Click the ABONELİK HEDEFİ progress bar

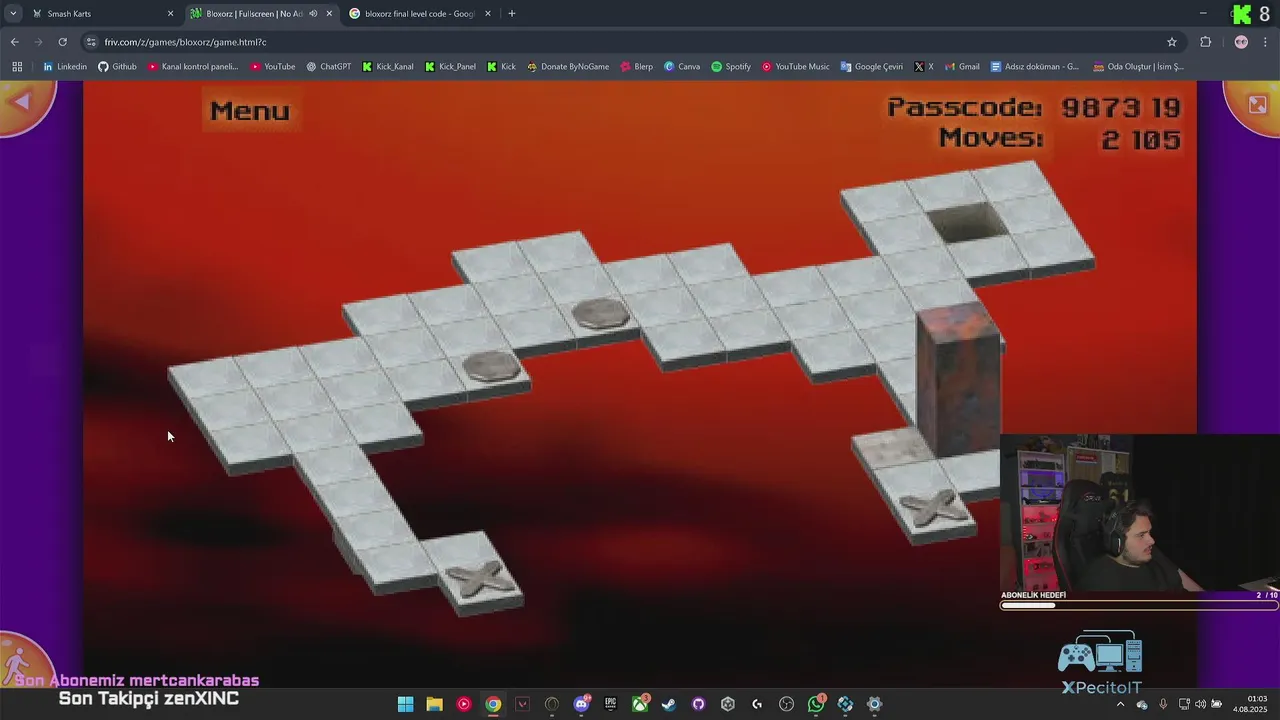coord(1139,605)
